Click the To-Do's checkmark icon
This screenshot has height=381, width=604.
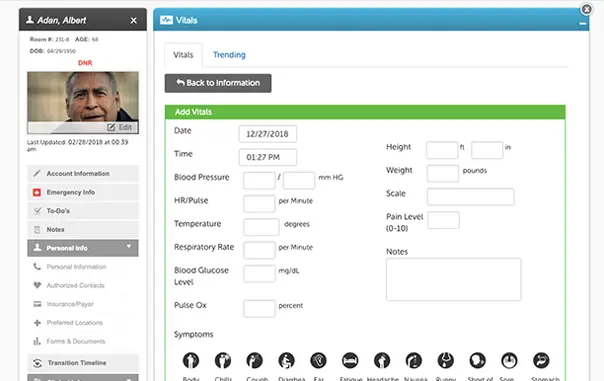point(37,211)
